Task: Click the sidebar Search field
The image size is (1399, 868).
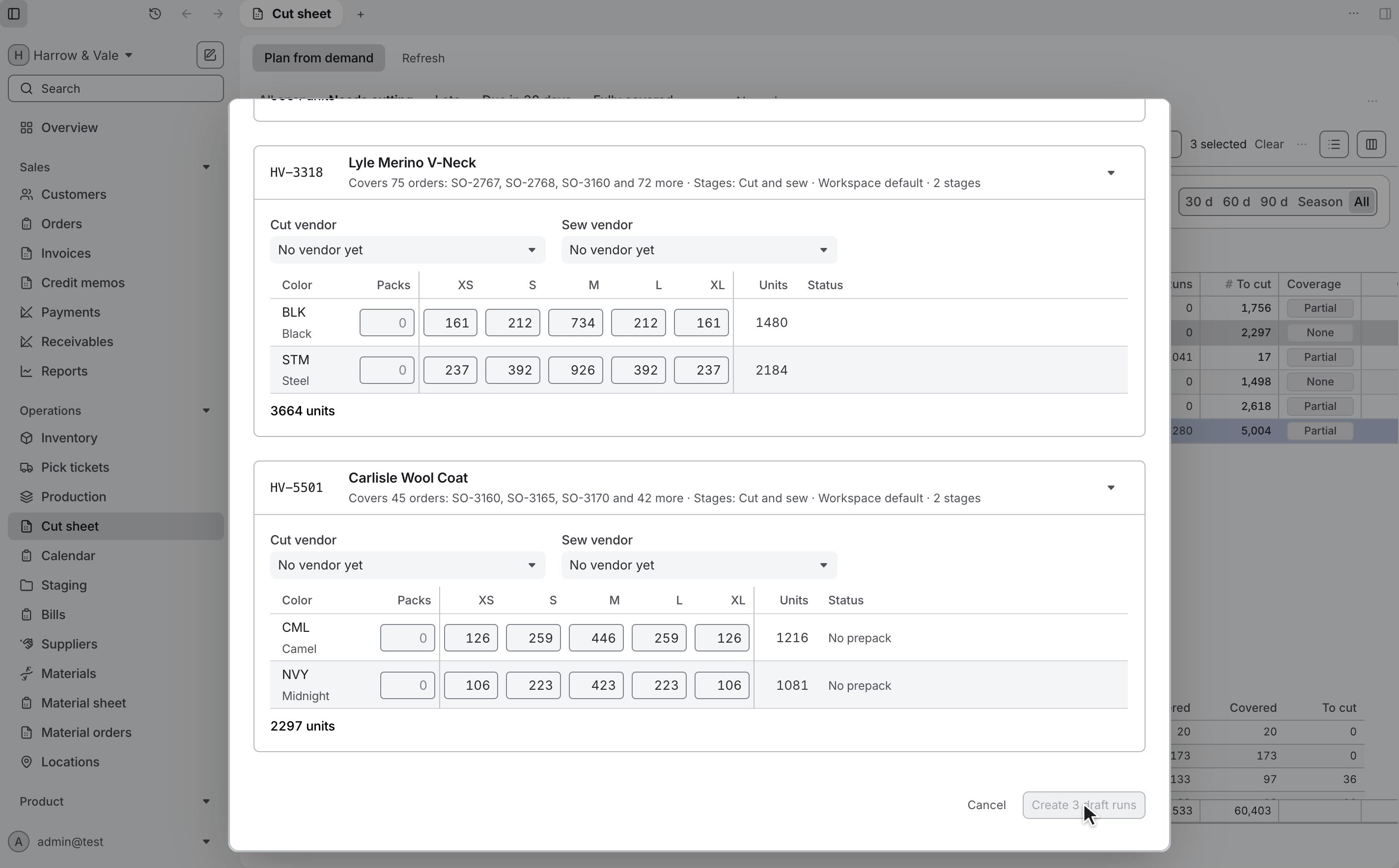Action: click(x=115, y=88)
